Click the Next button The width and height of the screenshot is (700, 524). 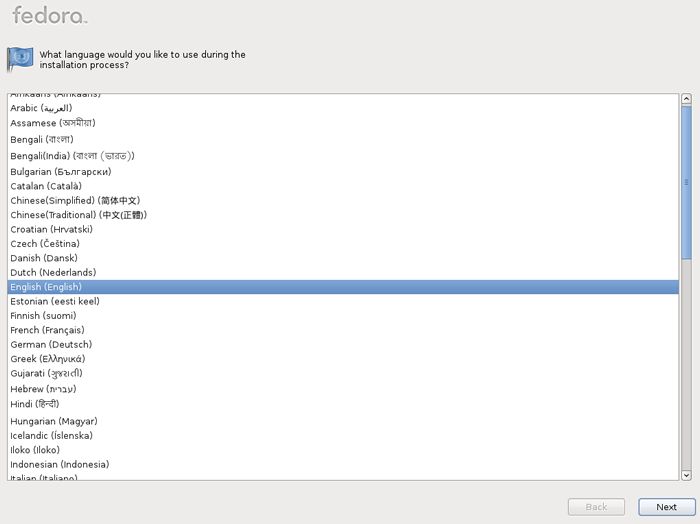pos(667,507)
